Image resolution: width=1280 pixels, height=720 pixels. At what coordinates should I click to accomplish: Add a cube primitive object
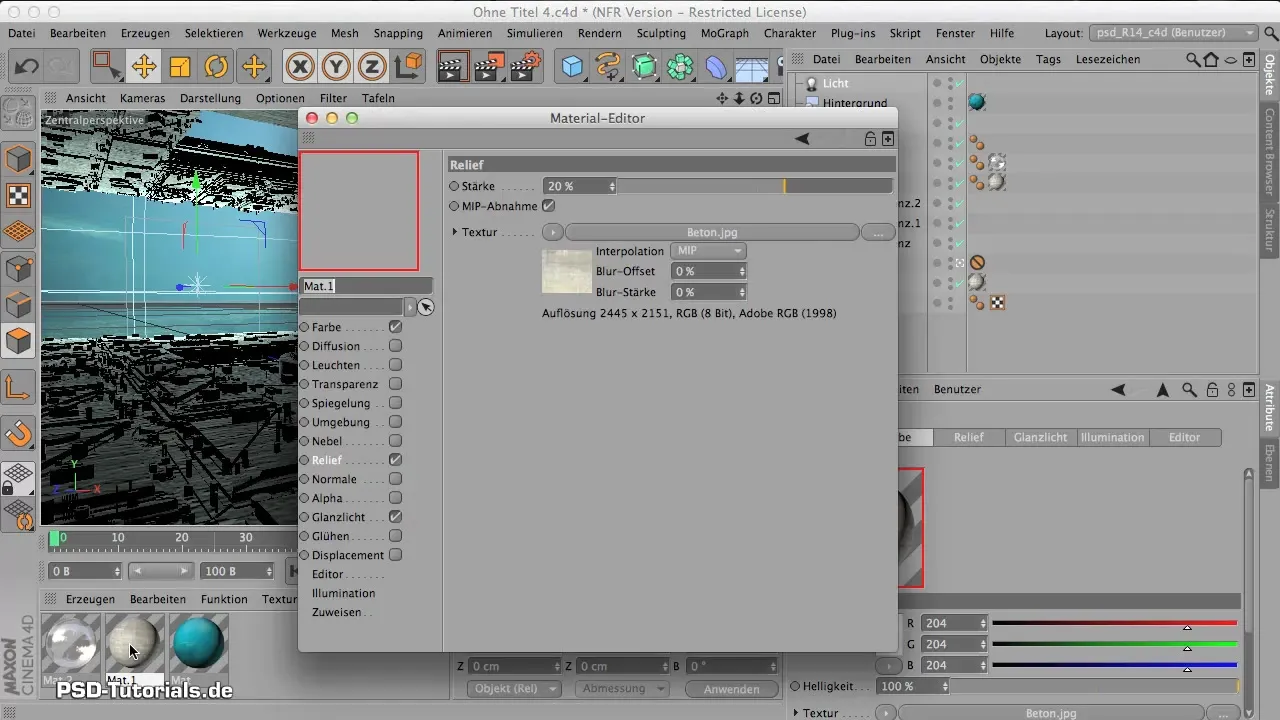pyautogui.click(x=572, y=67)
